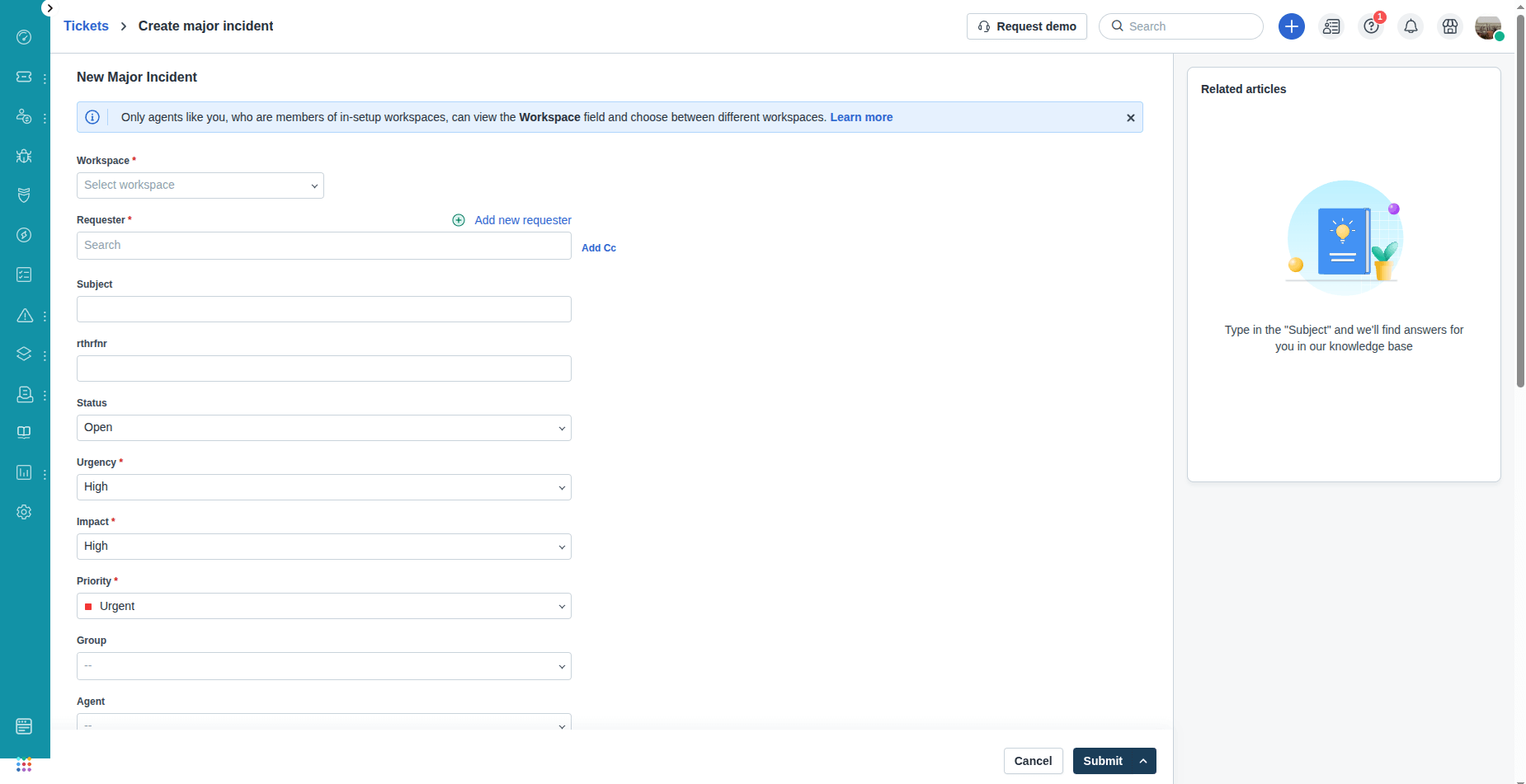Open the Reports chart sidebar icon

click(x=24, y=472)
